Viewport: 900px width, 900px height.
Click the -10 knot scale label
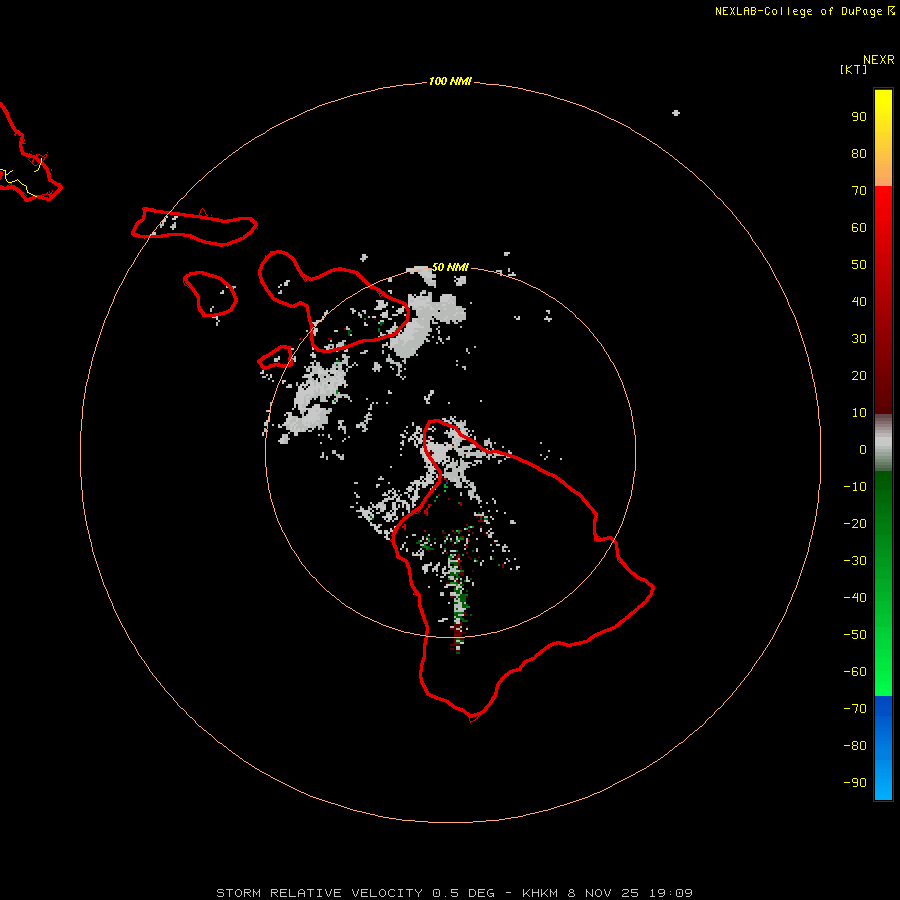click(x=855, y=487)
